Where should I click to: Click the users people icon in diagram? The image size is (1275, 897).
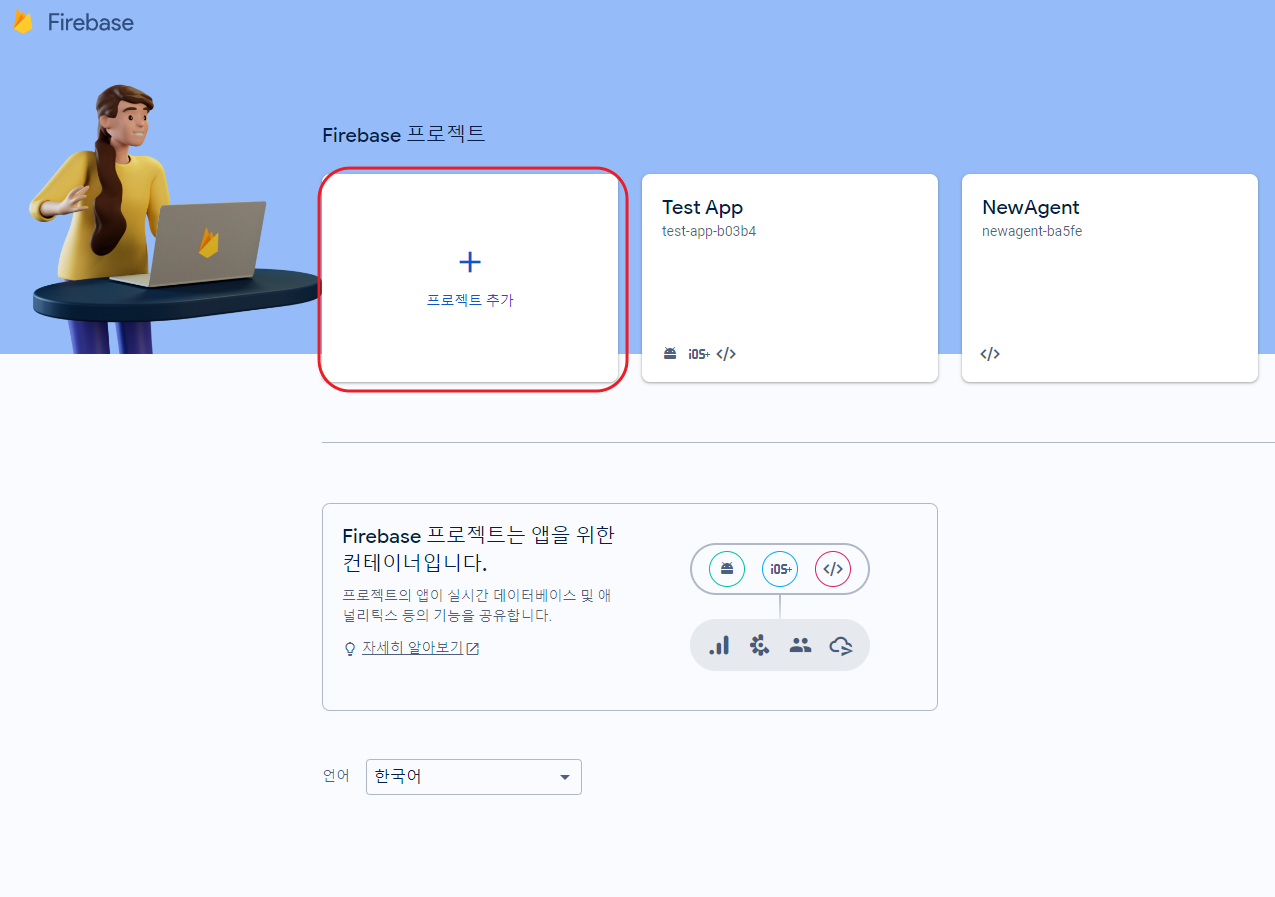[800, 645]
